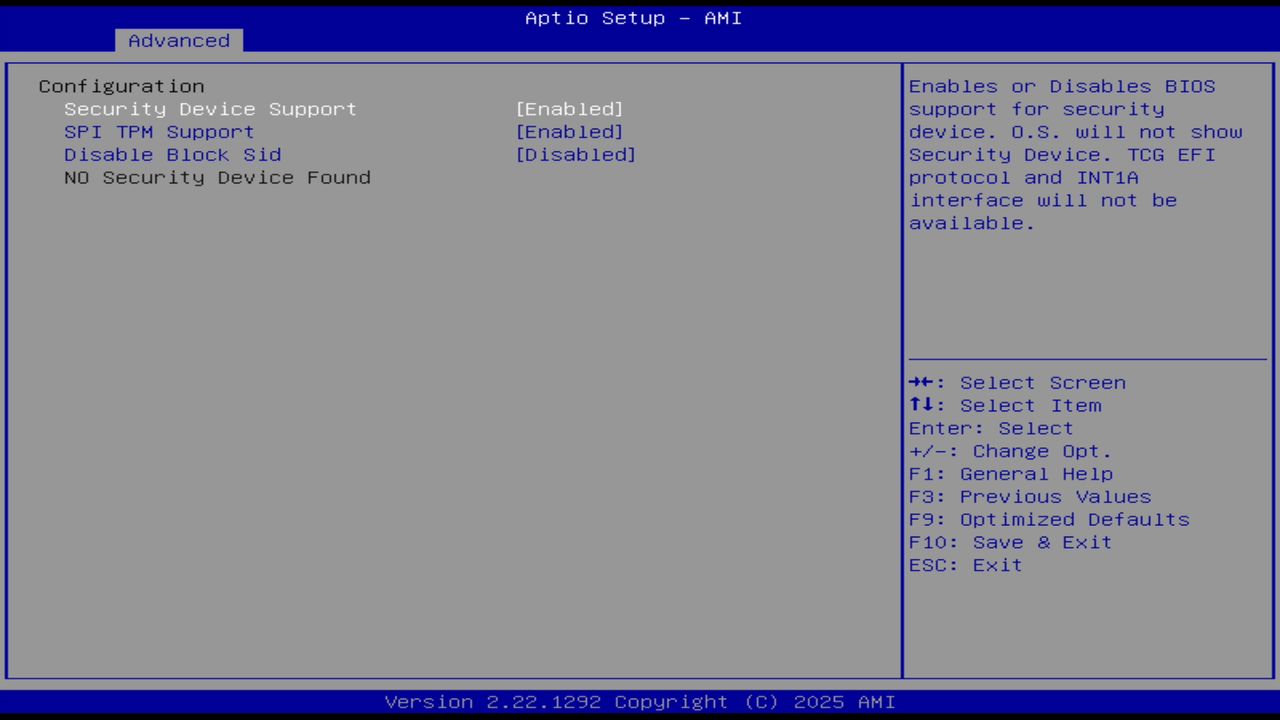Screen dimensions: 1280x720
Task: Select the Disable Block Sid setting
Action: (x=172, y=155)
